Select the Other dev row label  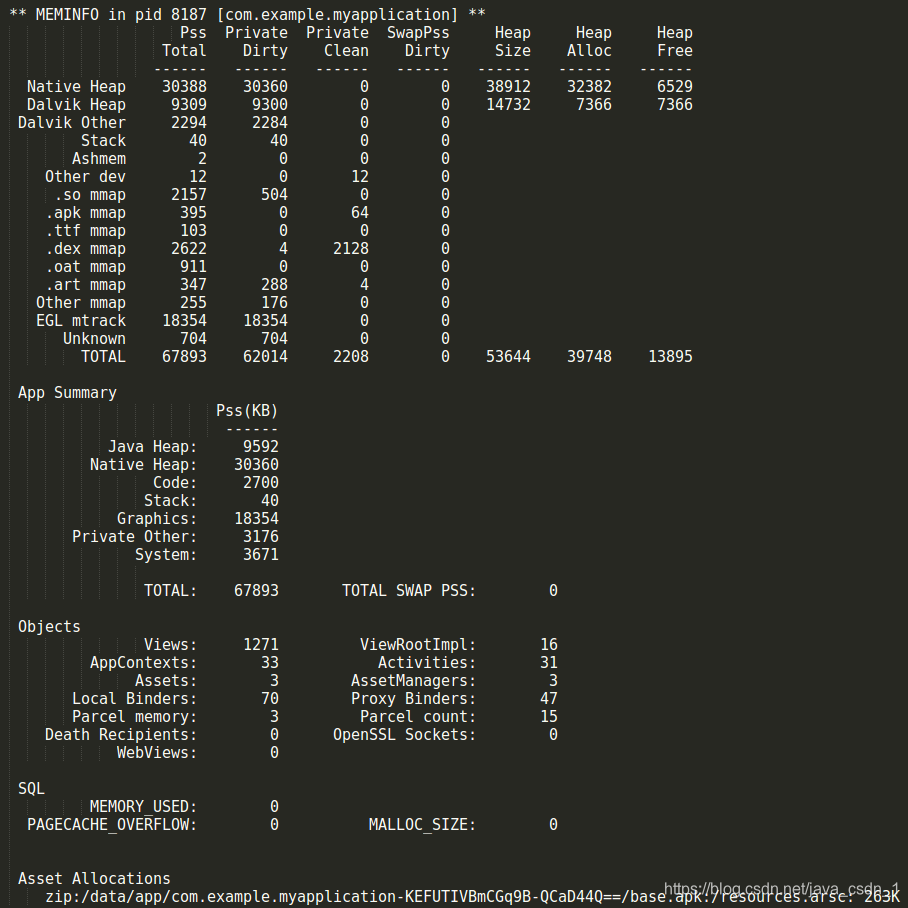coord(85,177)
